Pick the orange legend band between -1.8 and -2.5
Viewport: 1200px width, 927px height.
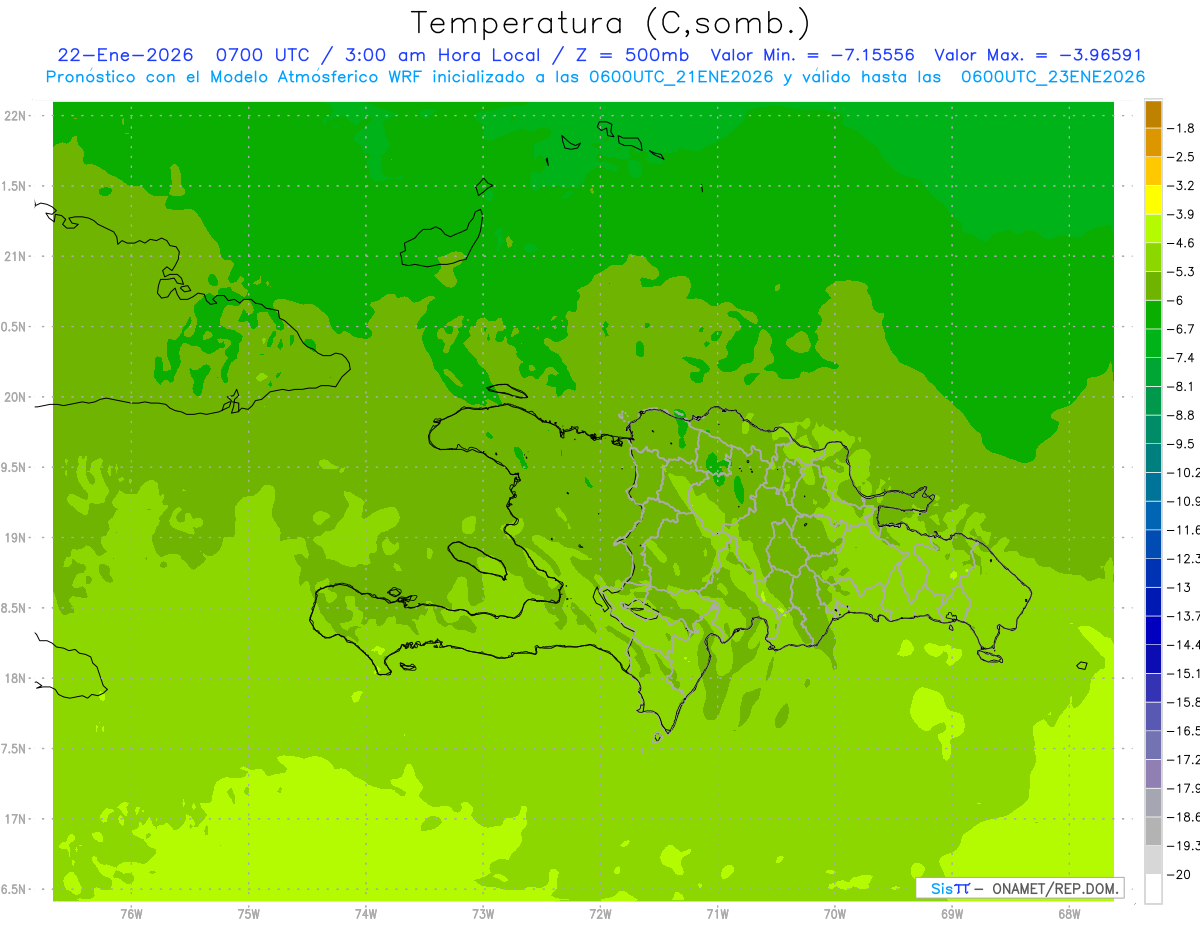pos(1153,143)
